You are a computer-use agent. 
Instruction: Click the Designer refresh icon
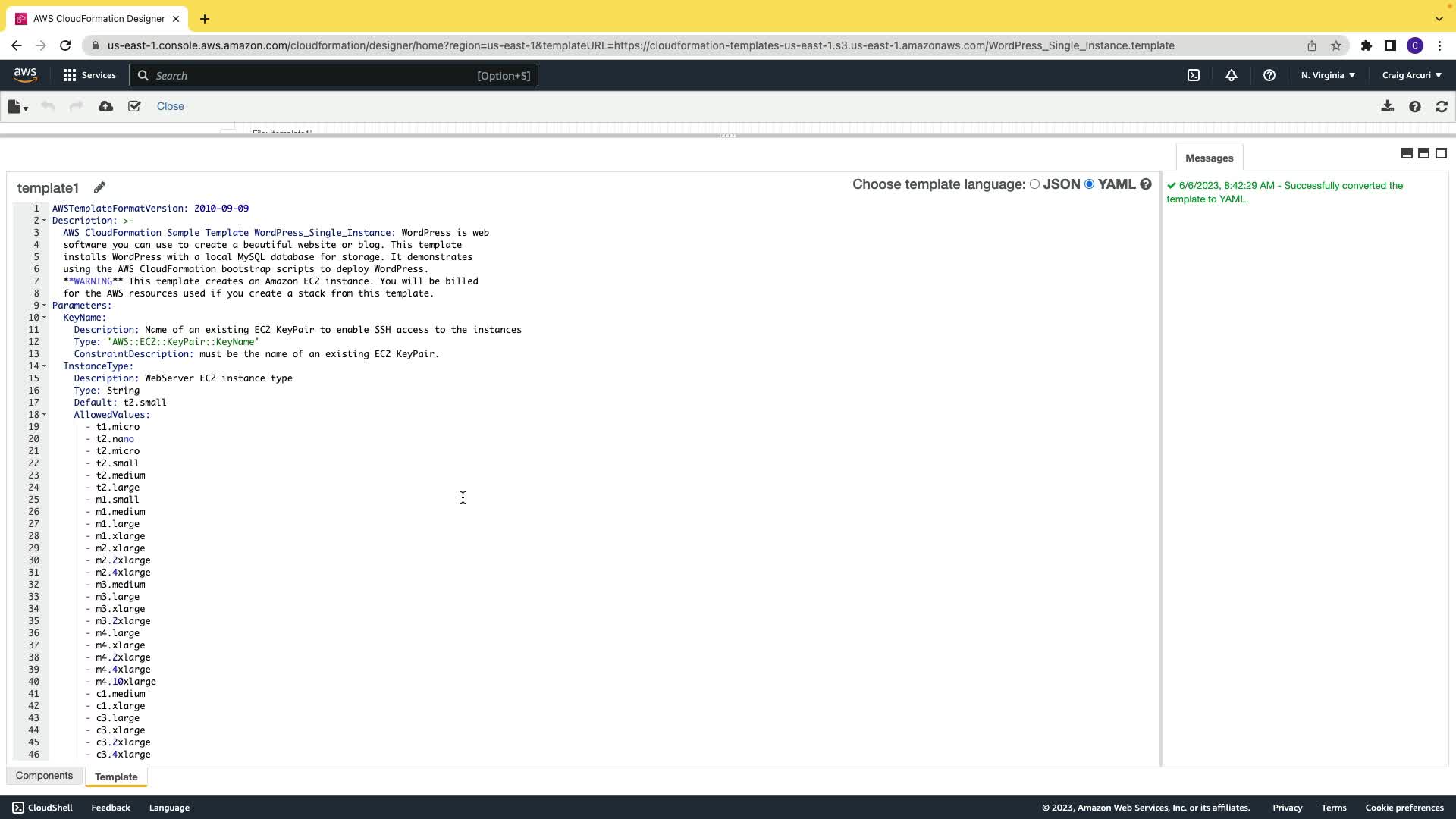point(1442,107)
